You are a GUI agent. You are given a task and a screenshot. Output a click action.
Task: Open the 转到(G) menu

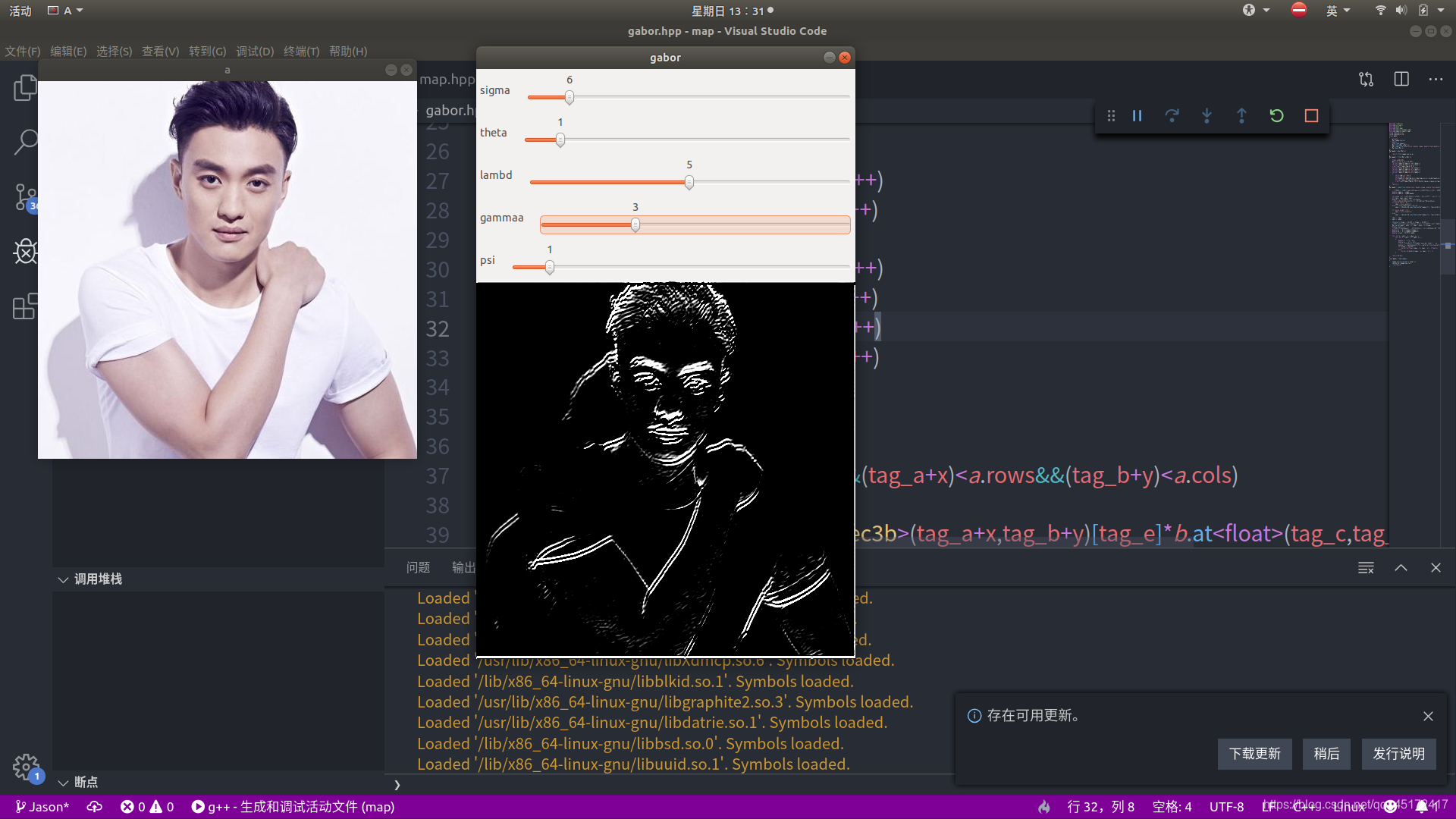(207, 52)
